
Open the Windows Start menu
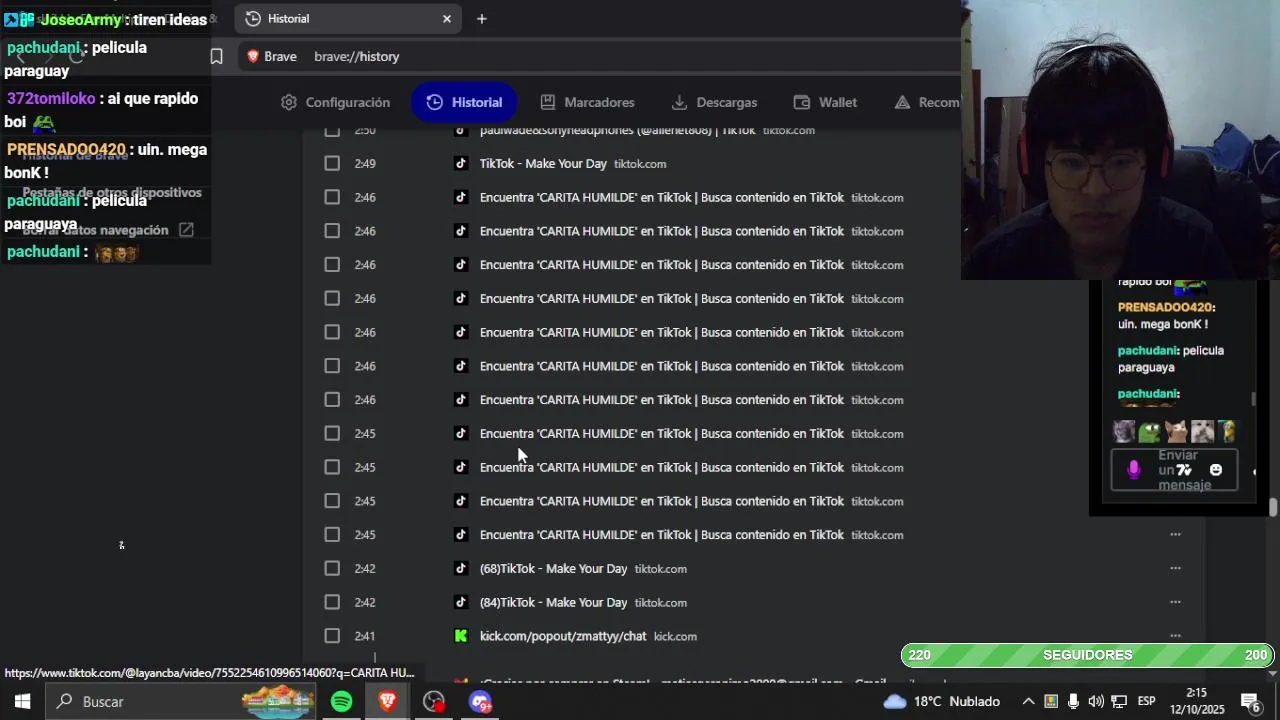coord(22,702)
